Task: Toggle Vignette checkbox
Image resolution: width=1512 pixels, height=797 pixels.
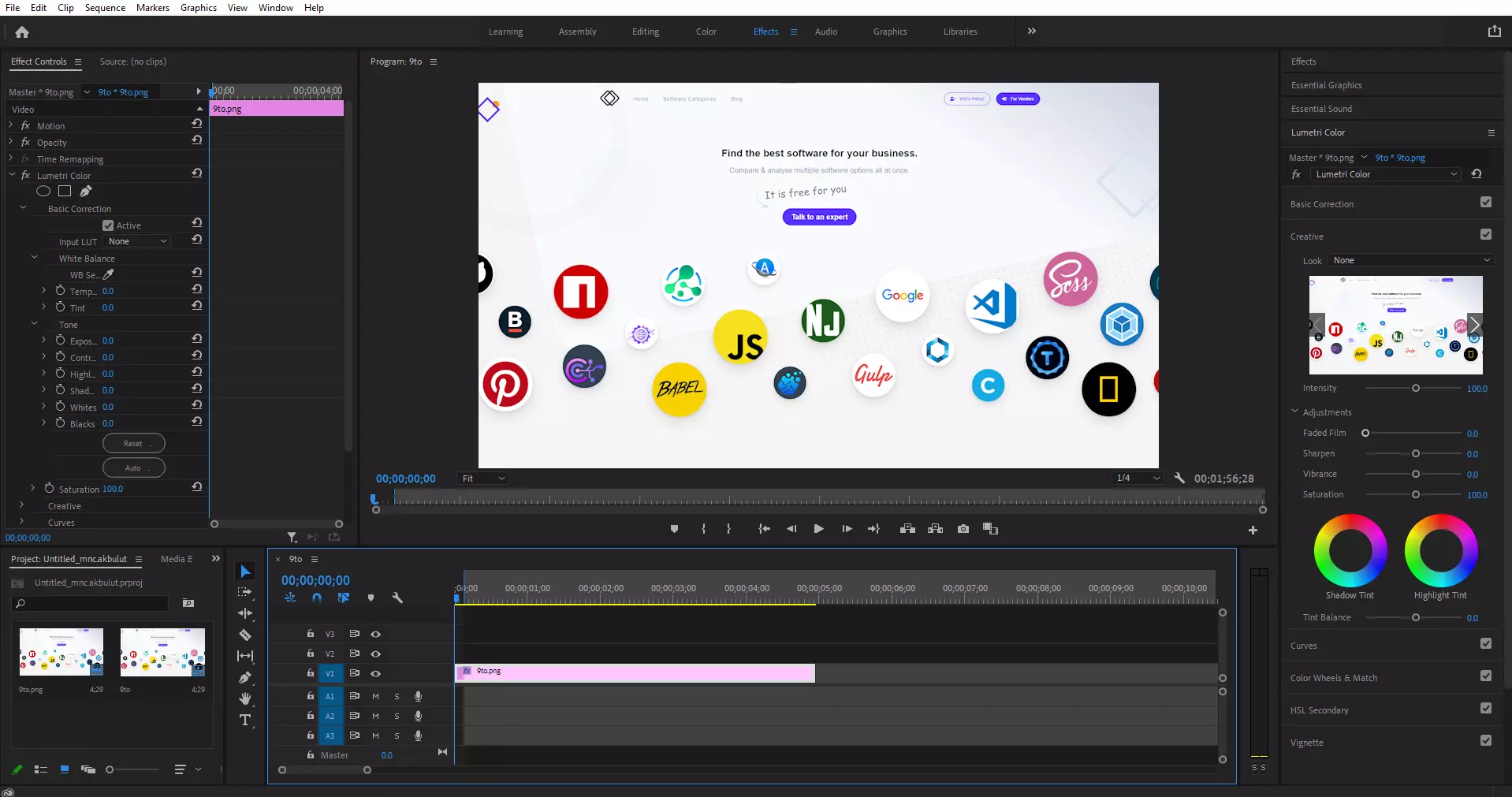Action: pyautogui.click(x=1486, y=741)
